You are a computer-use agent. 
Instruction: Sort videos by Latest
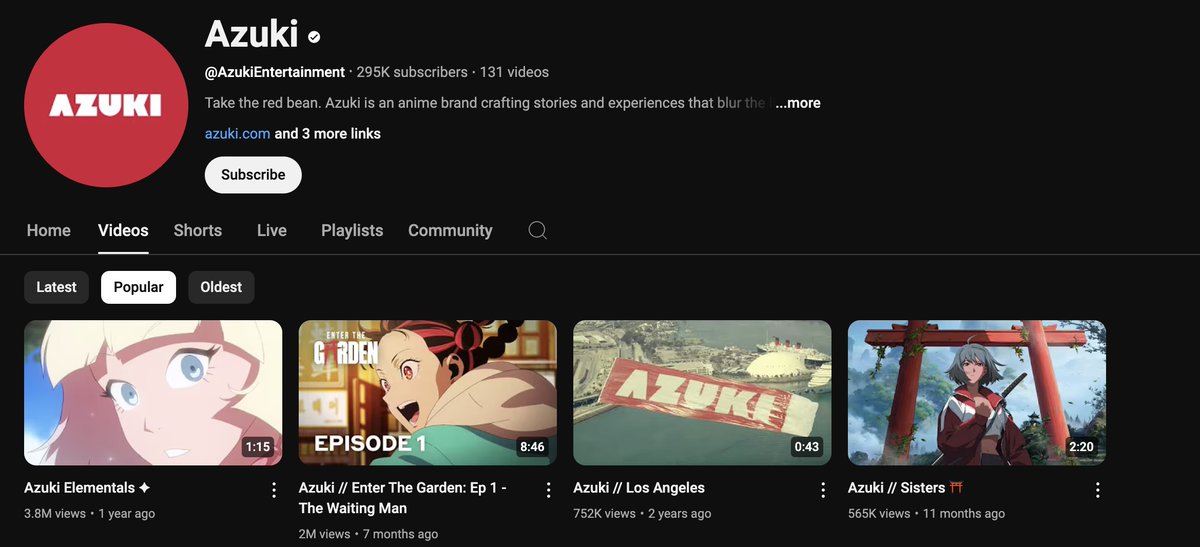(x=56, y=287)
